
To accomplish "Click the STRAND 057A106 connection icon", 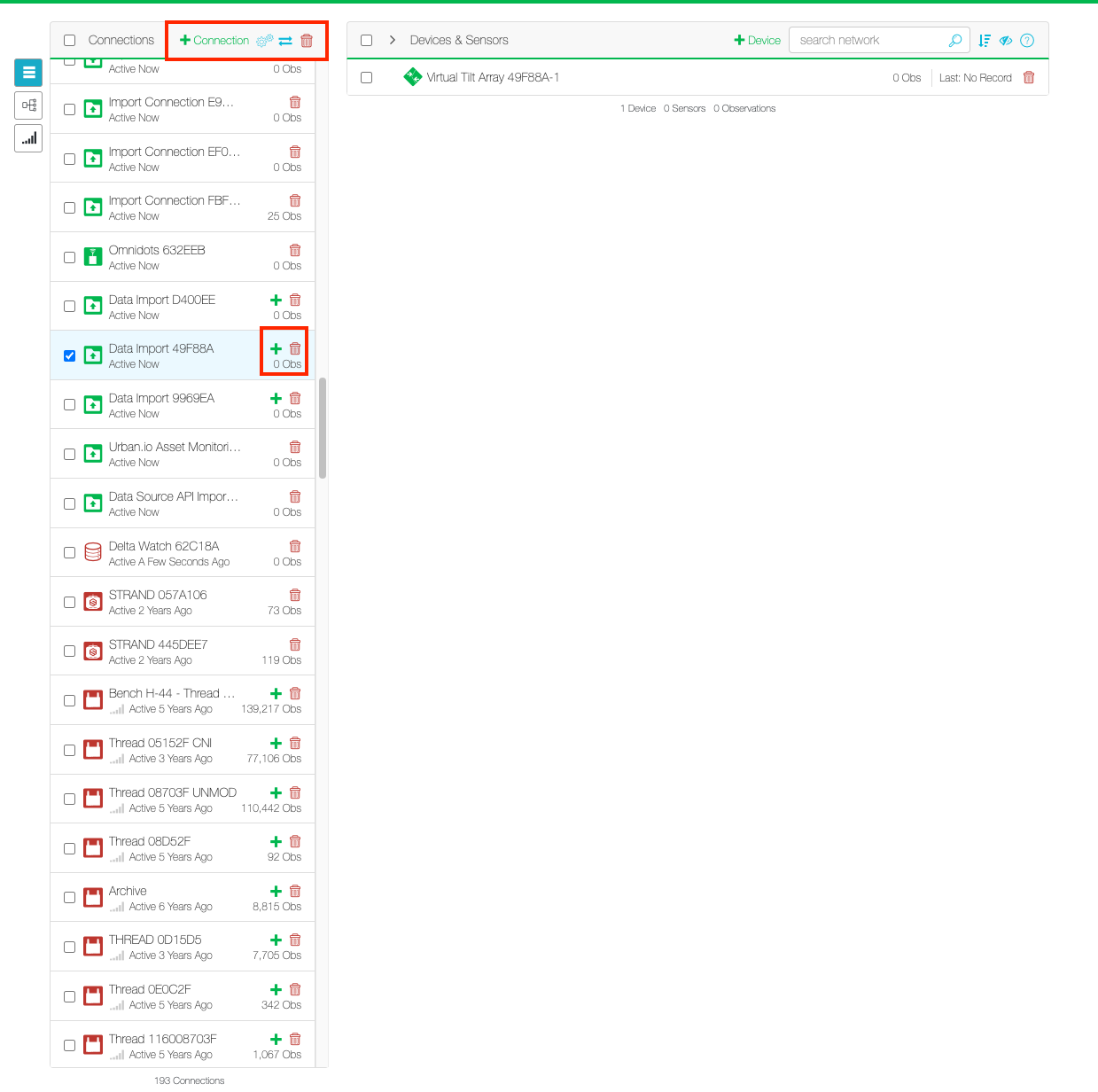I will point(93,602).
